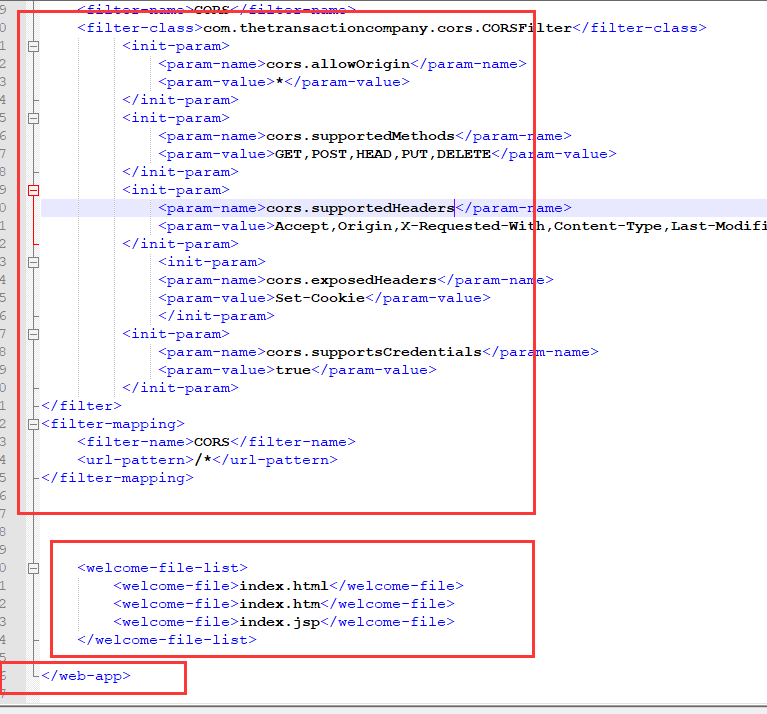This screenshot has height=714, width=767.
Task: Collapse the init-param block containing cors.supportedMethods
Action: (x=33, y=118)
